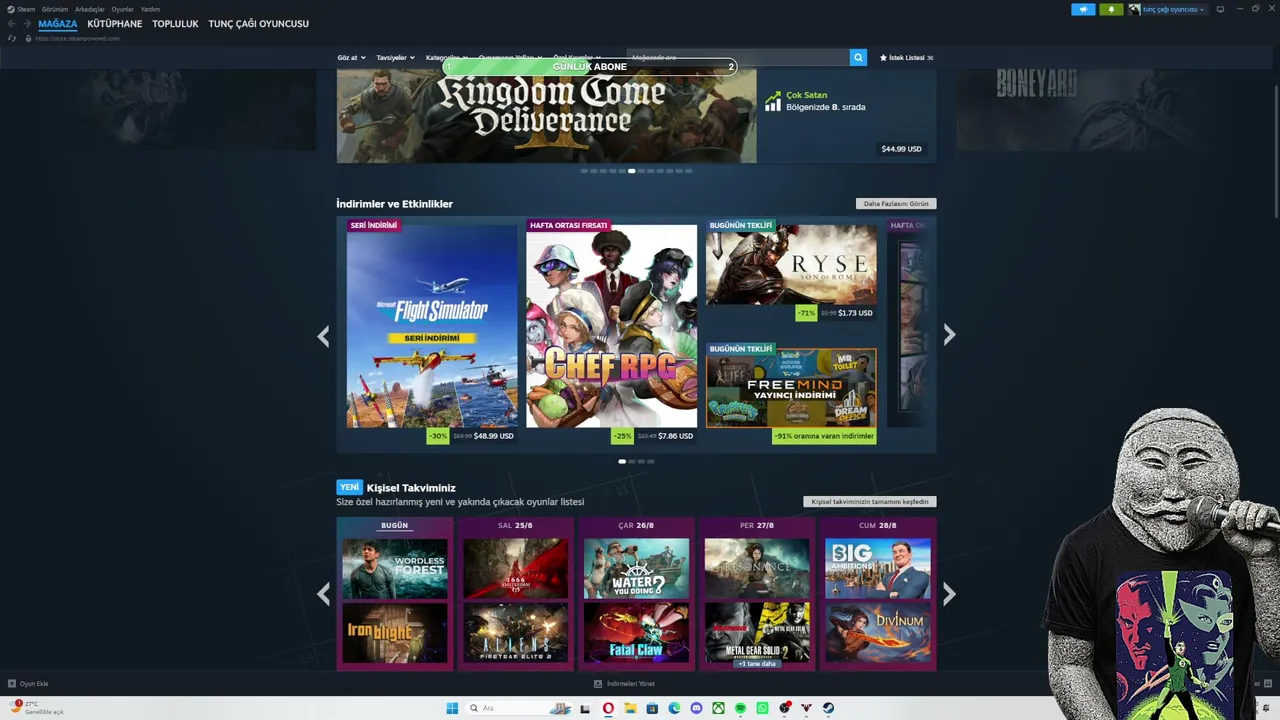Open the Steam menu
This screenshot has width=1280, height=720.
pyautogui.click(x=26, y=9)
